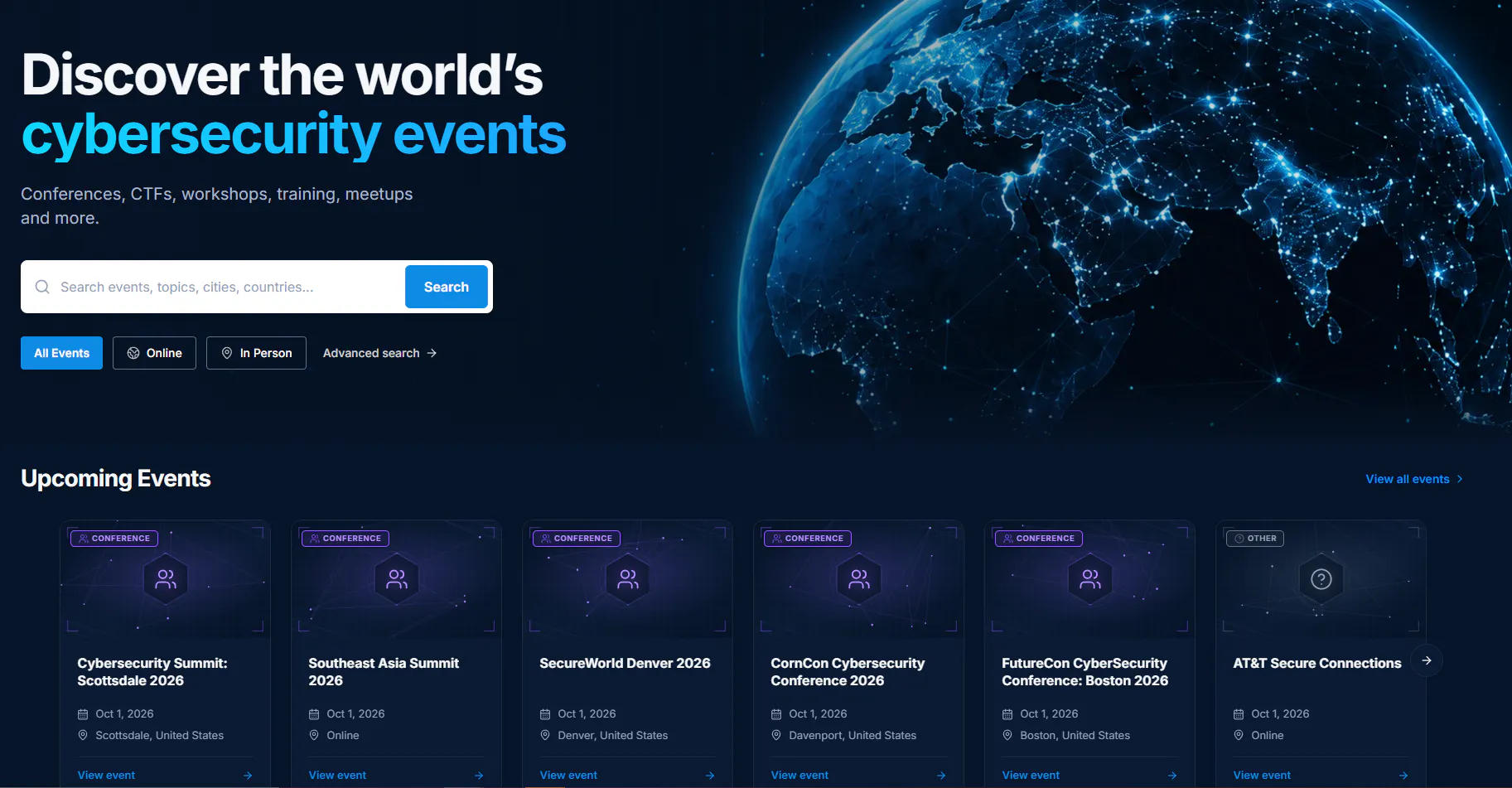Click location pin beside Scottsdale, United States
Viewport: 1512px width, 788px height.
click(83, 735)
